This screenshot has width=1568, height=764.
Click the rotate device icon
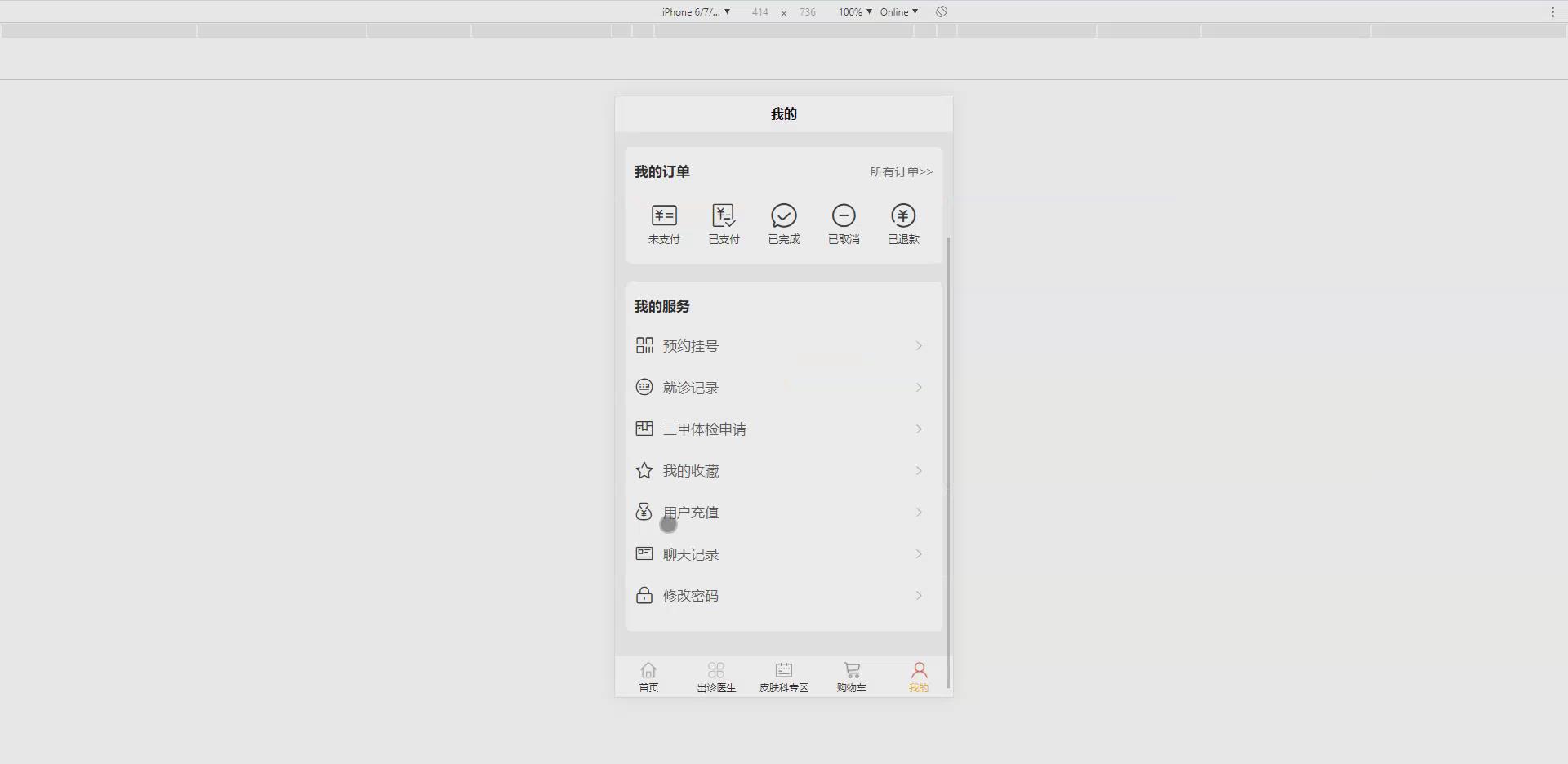coord(942,11)
